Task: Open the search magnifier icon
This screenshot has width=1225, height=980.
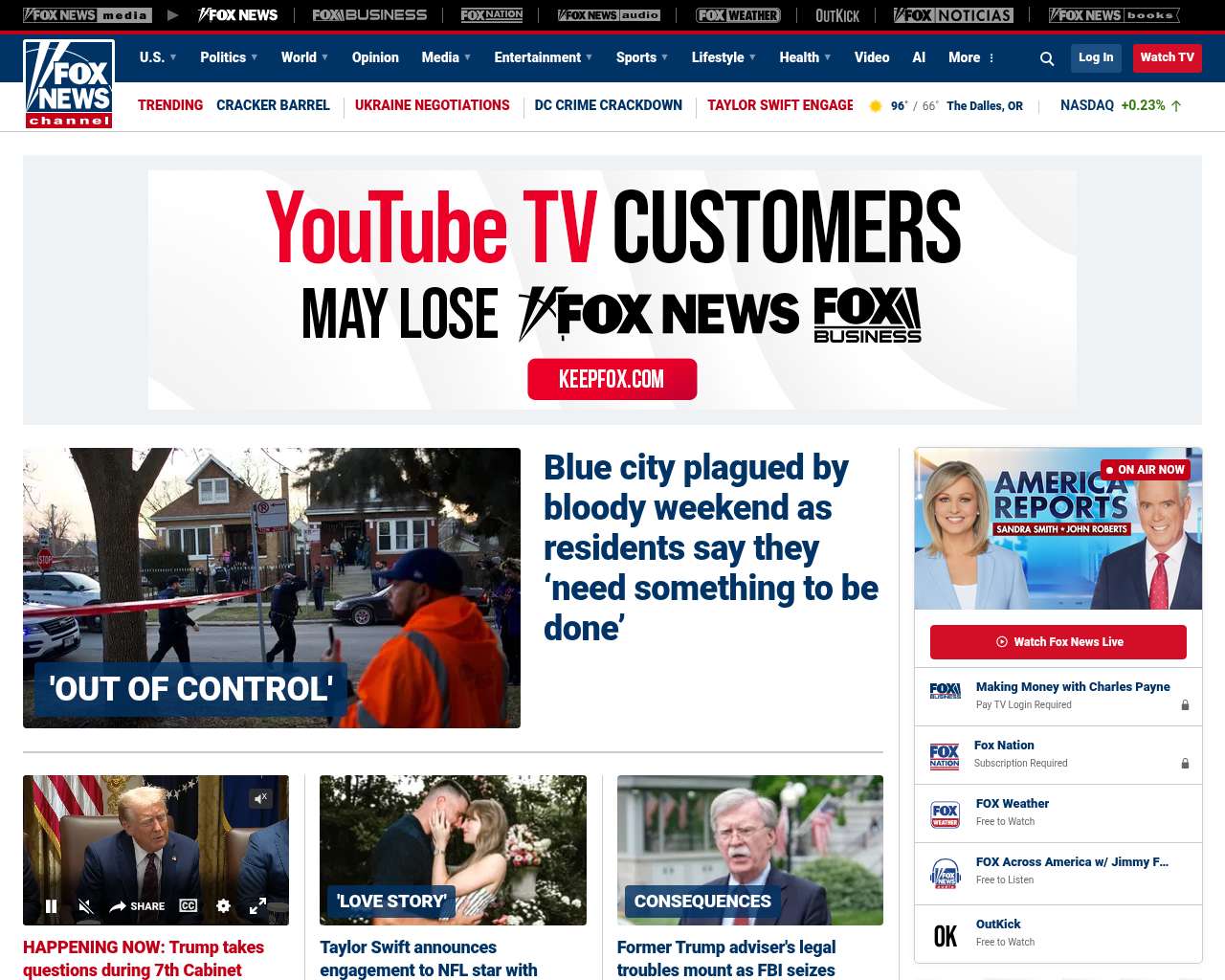Action: (x=1047, y=58)
